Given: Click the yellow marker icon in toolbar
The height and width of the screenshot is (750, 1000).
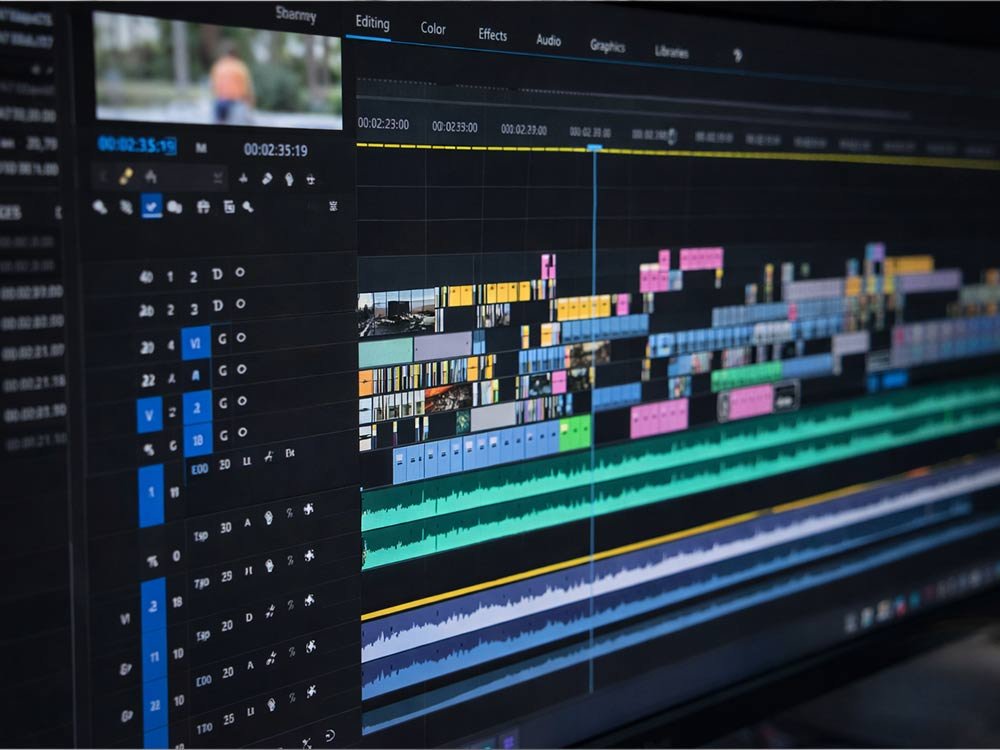Looking at the screenshot, I should click(126, 176).
